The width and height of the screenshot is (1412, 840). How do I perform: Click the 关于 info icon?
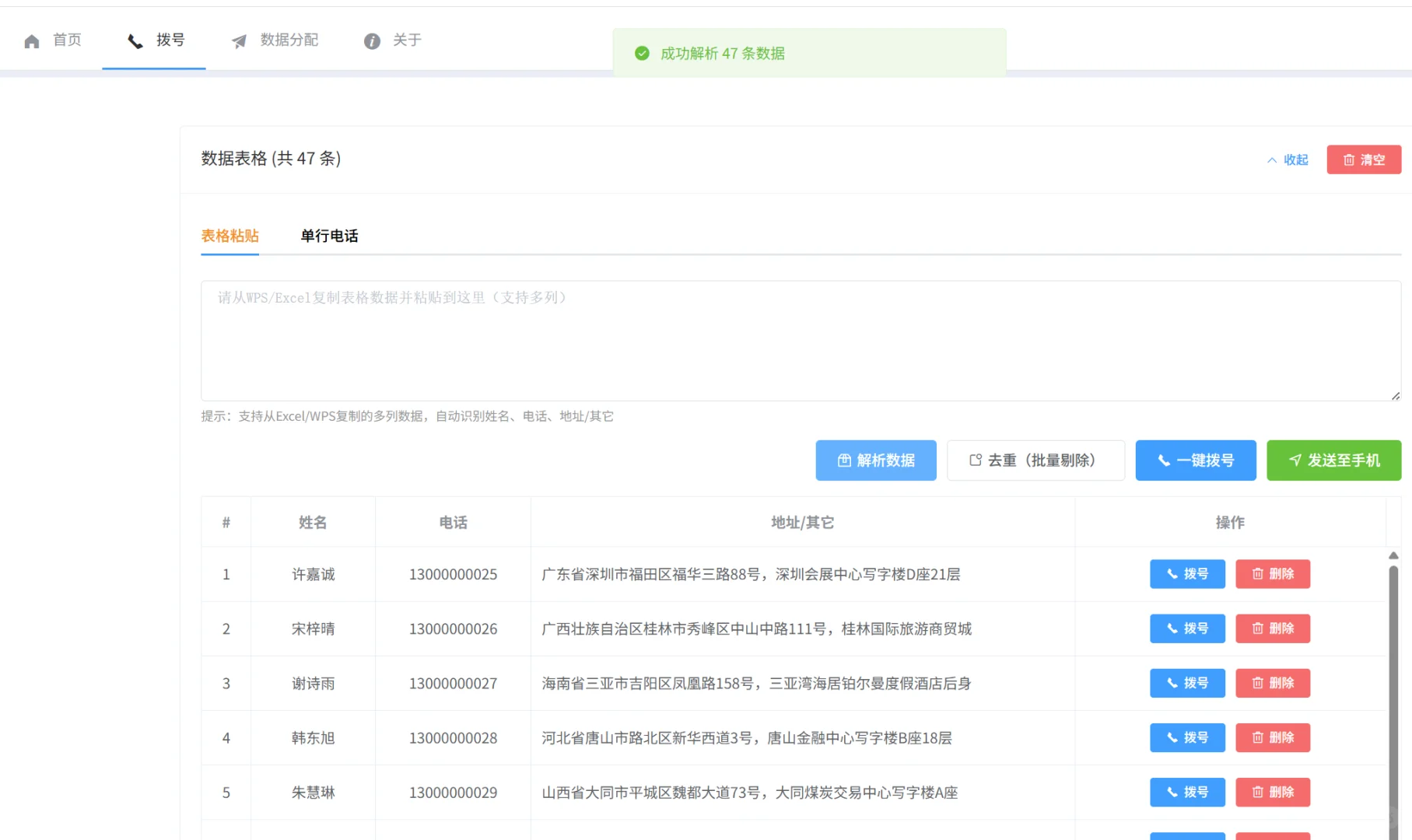point(371,41)
